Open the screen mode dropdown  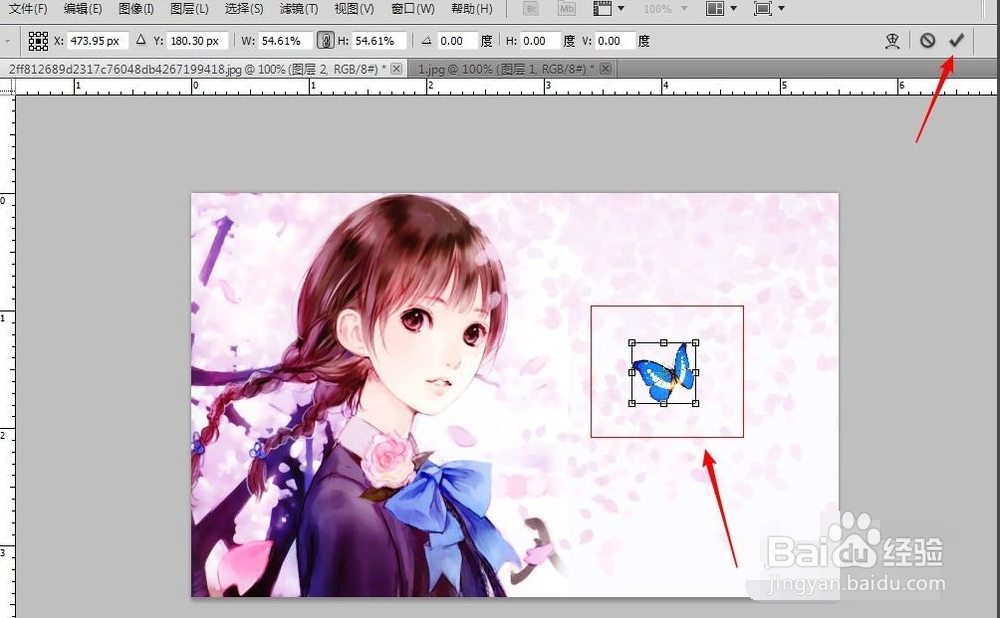point(769,9)
